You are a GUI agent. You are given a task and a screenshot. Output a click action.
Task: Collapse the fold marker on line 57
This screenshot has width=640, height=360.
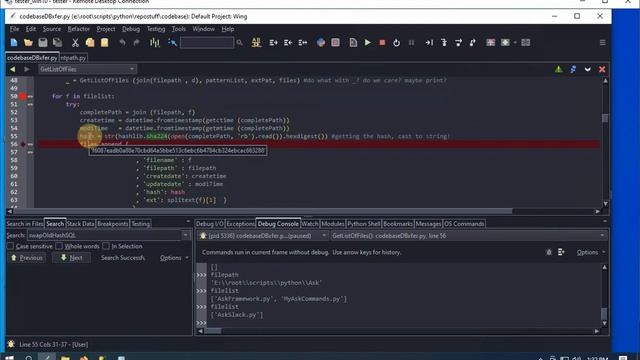pos(30,152)
